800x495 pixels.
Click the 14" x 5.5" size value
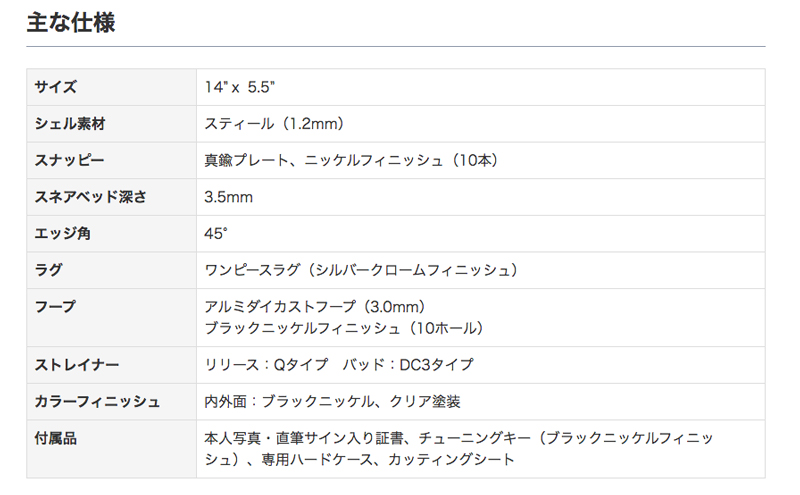(240, 87)
